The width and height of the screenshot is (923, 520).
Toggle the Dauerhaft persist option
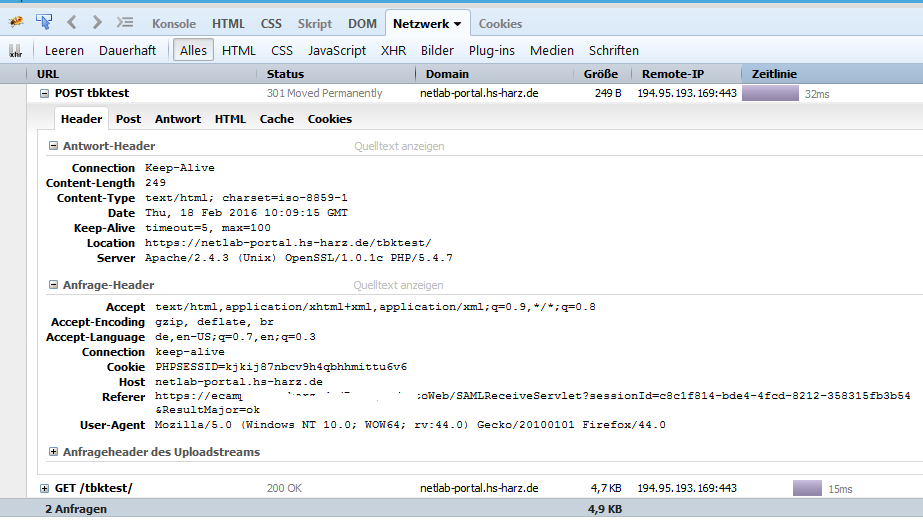point(127,50)
